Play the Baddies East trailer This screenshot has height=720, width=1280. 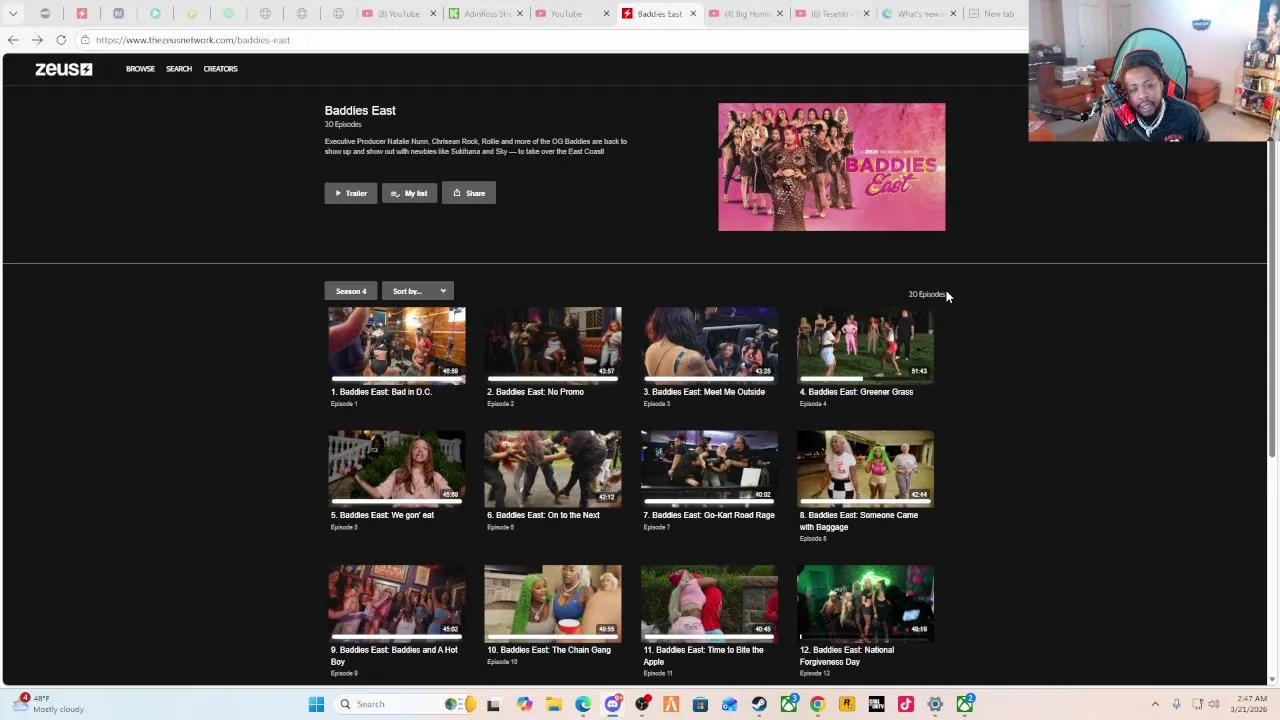coord(351,193)
